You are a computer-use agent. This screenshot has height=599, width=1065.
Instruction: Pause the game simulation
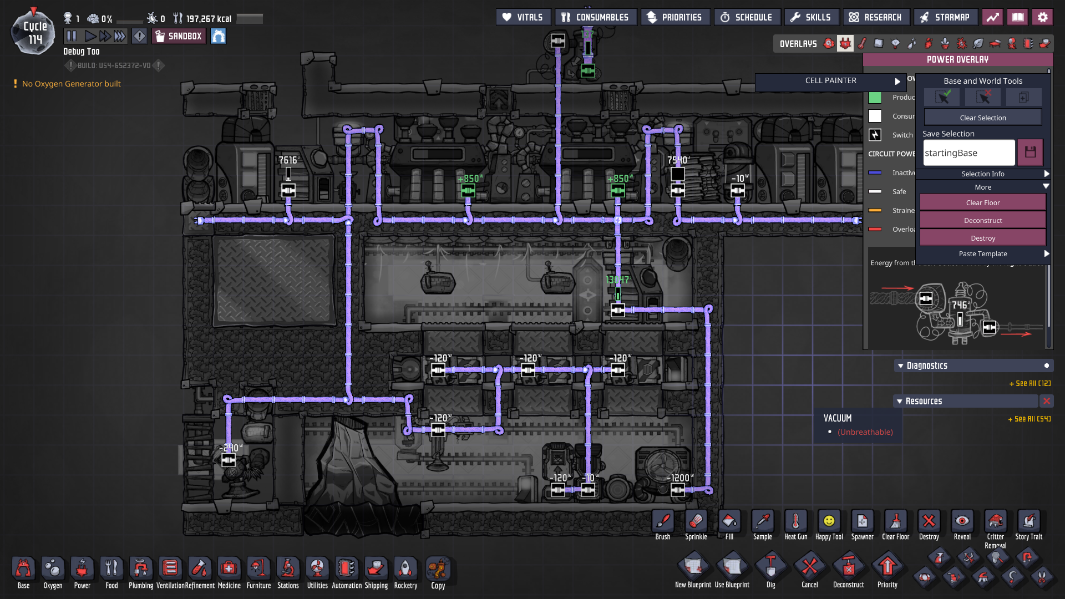pyautogui.click(x=72, y=36)
